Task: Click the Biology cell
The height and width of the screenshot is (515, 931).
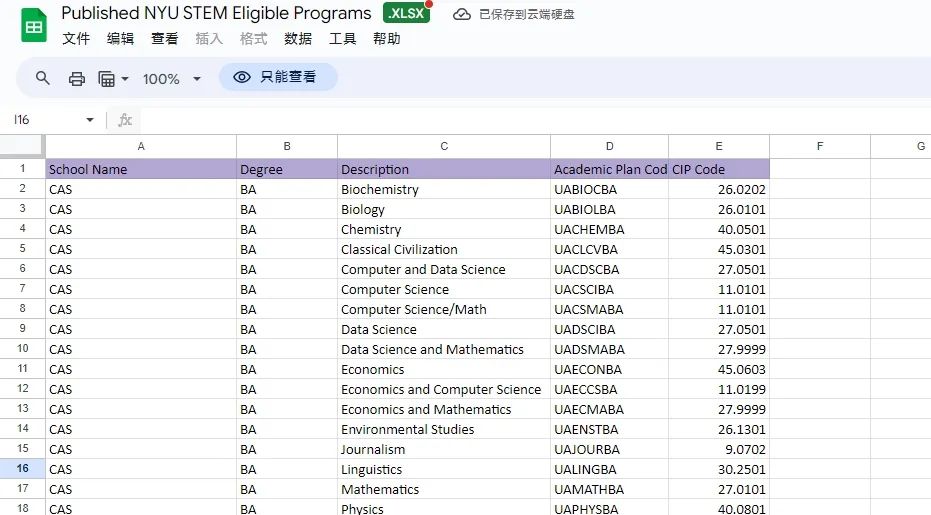Action: 444,210
